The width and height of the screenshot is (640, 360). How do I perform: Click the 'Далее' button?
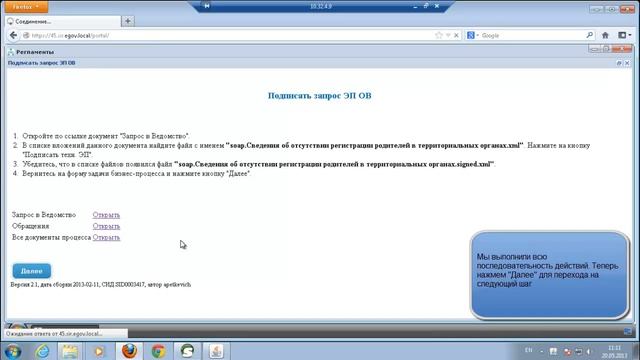click(32, 271)
